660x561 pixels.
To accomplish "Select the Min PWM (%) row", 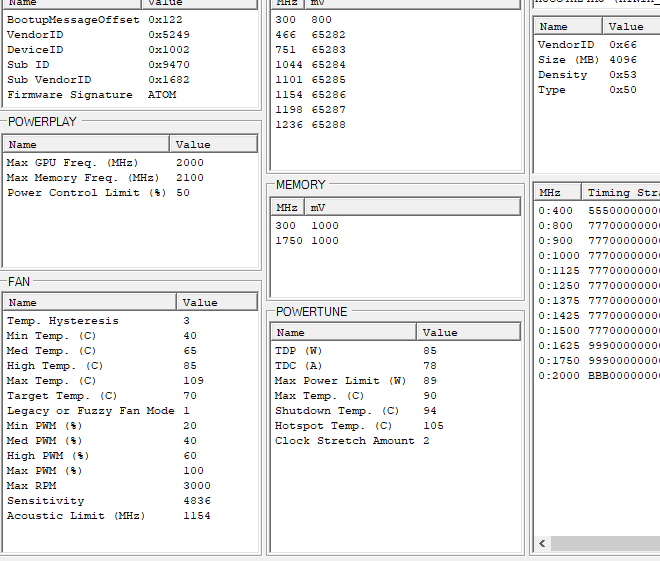I will point(131,426).
